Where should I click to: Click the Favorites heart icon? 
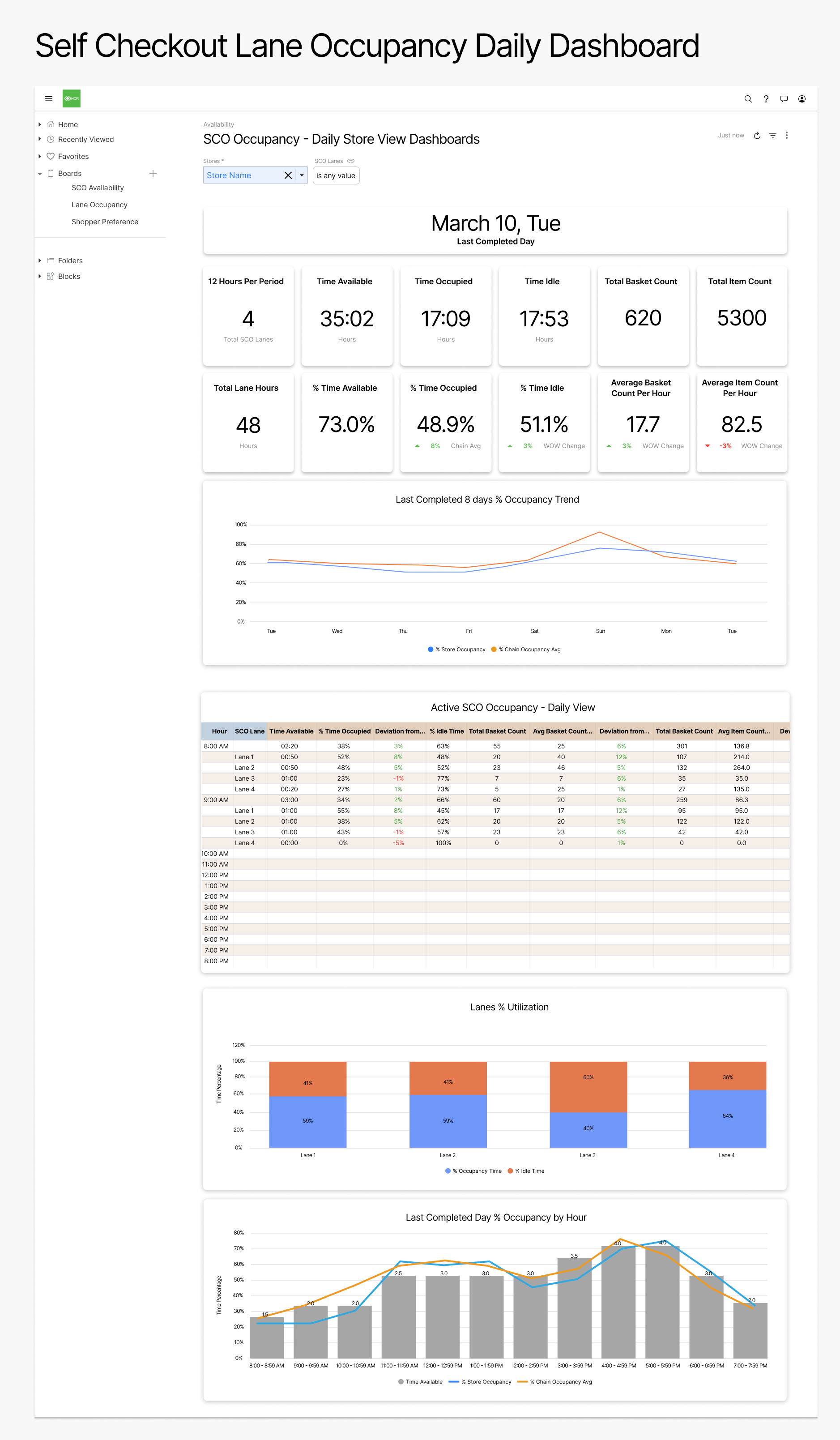[x=50, y=156]
